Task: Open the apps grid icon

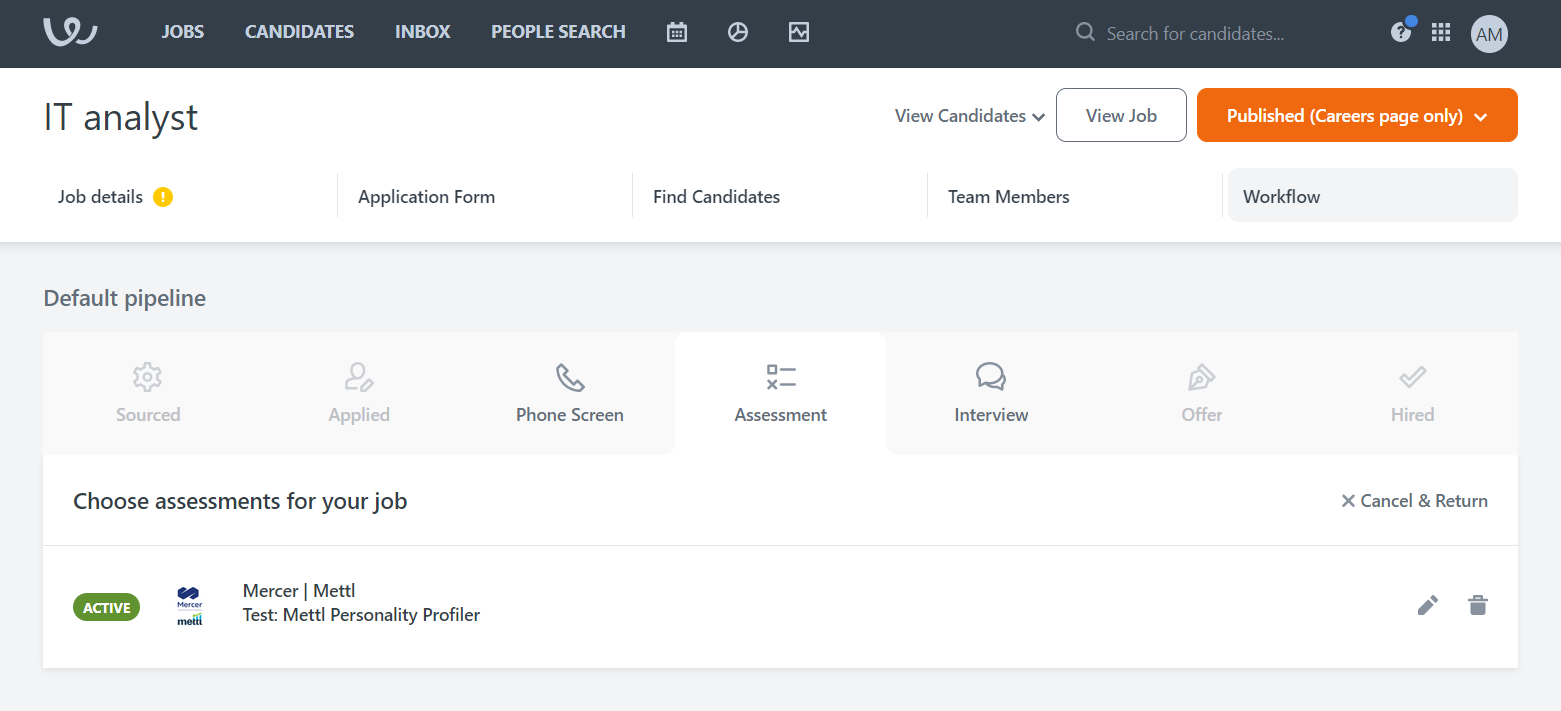Action: tap(1441, 33)
